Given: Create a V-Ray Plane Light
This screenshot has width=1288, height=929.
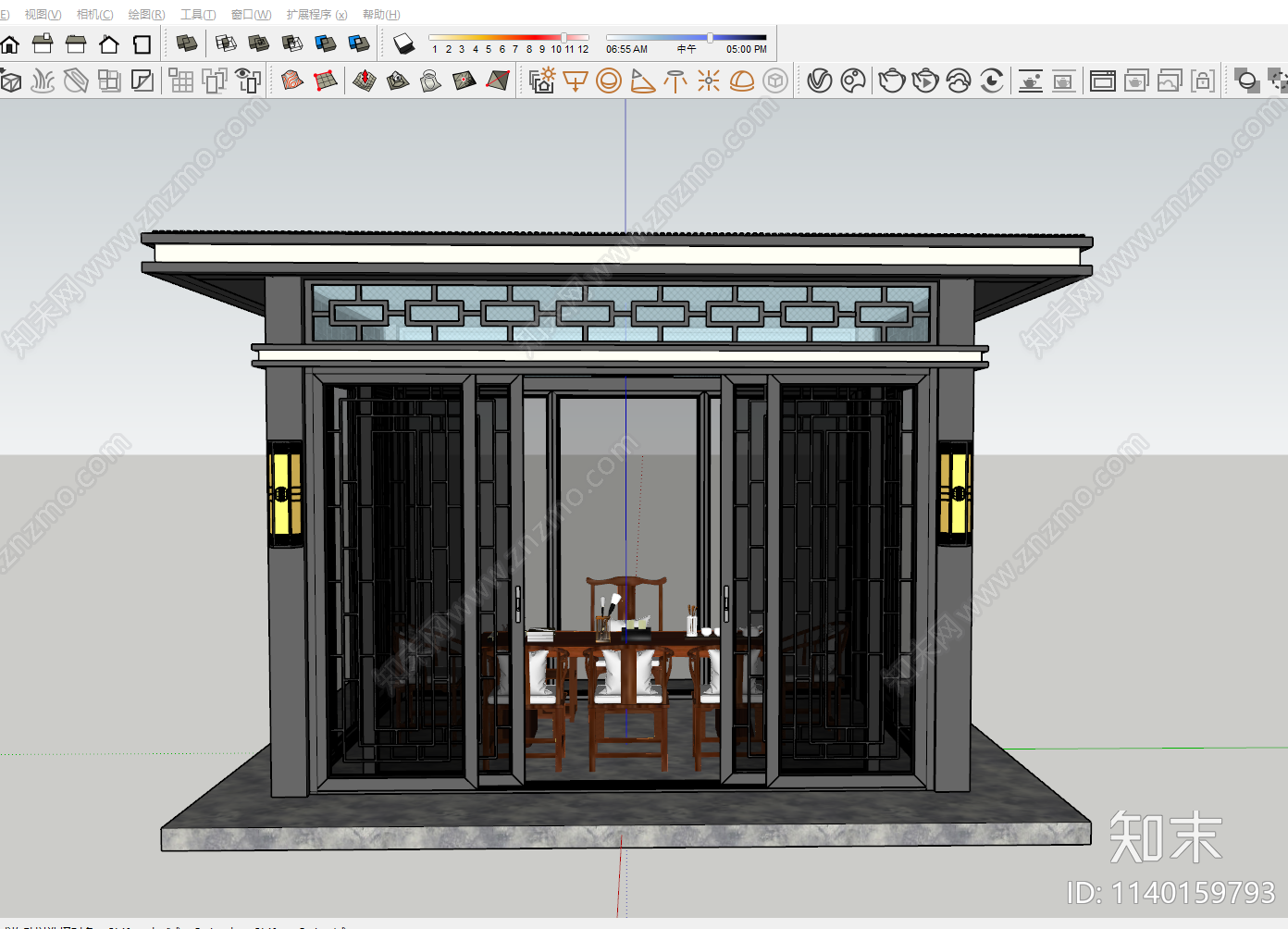Looking at the screenshot, I should pos(576,81).
